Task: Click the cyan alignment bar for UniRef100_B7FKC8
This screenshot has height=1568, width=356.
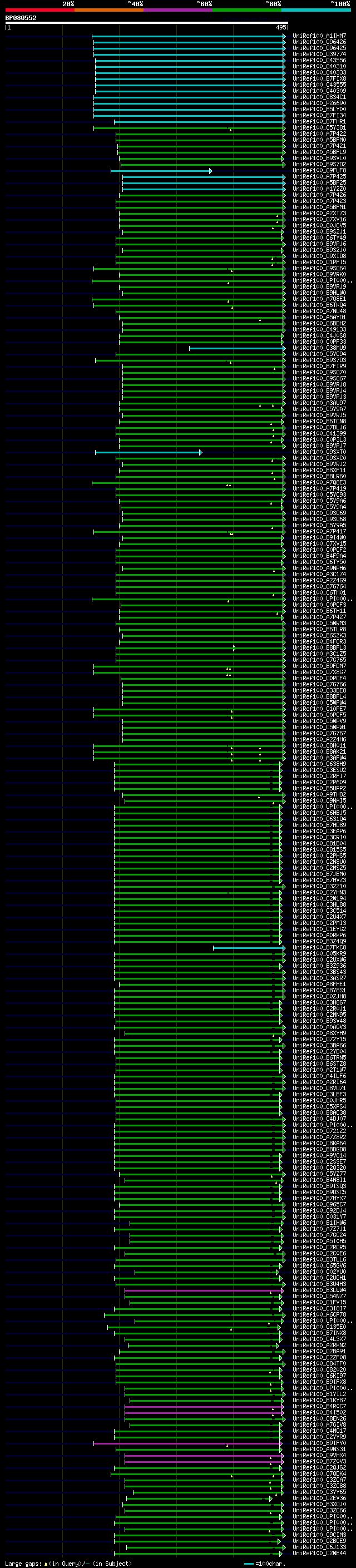Action: click(250, 948)
